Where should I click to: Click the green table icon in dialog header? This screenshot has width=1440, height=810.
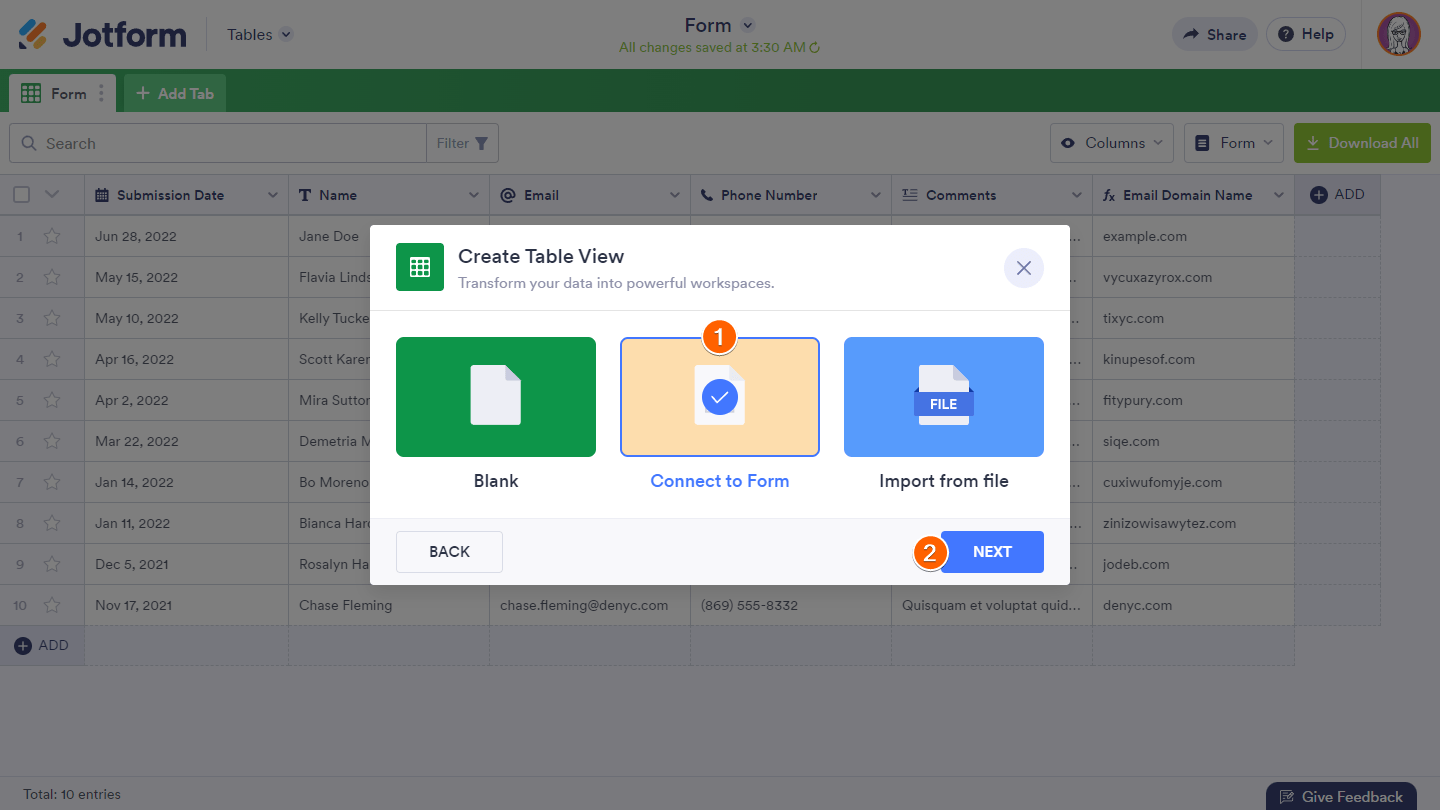coord(420,267)
